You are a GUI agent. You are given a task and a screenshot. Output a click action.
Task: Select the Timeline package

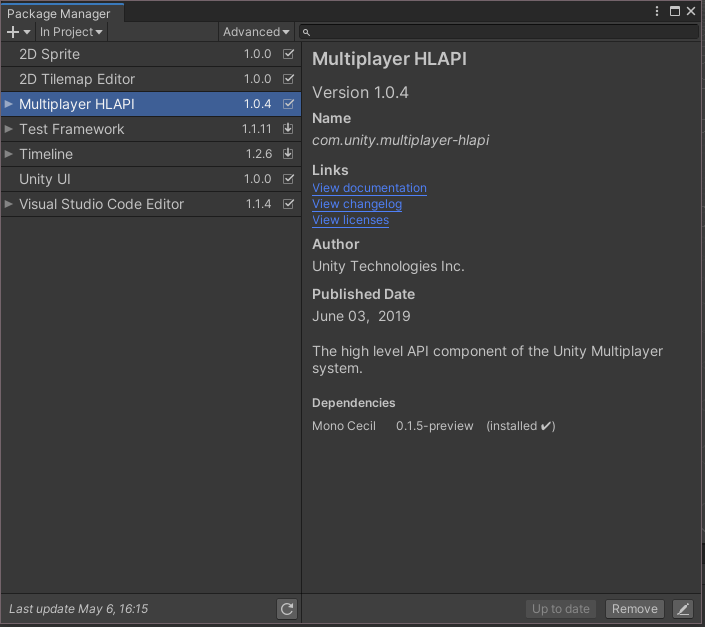151,154
